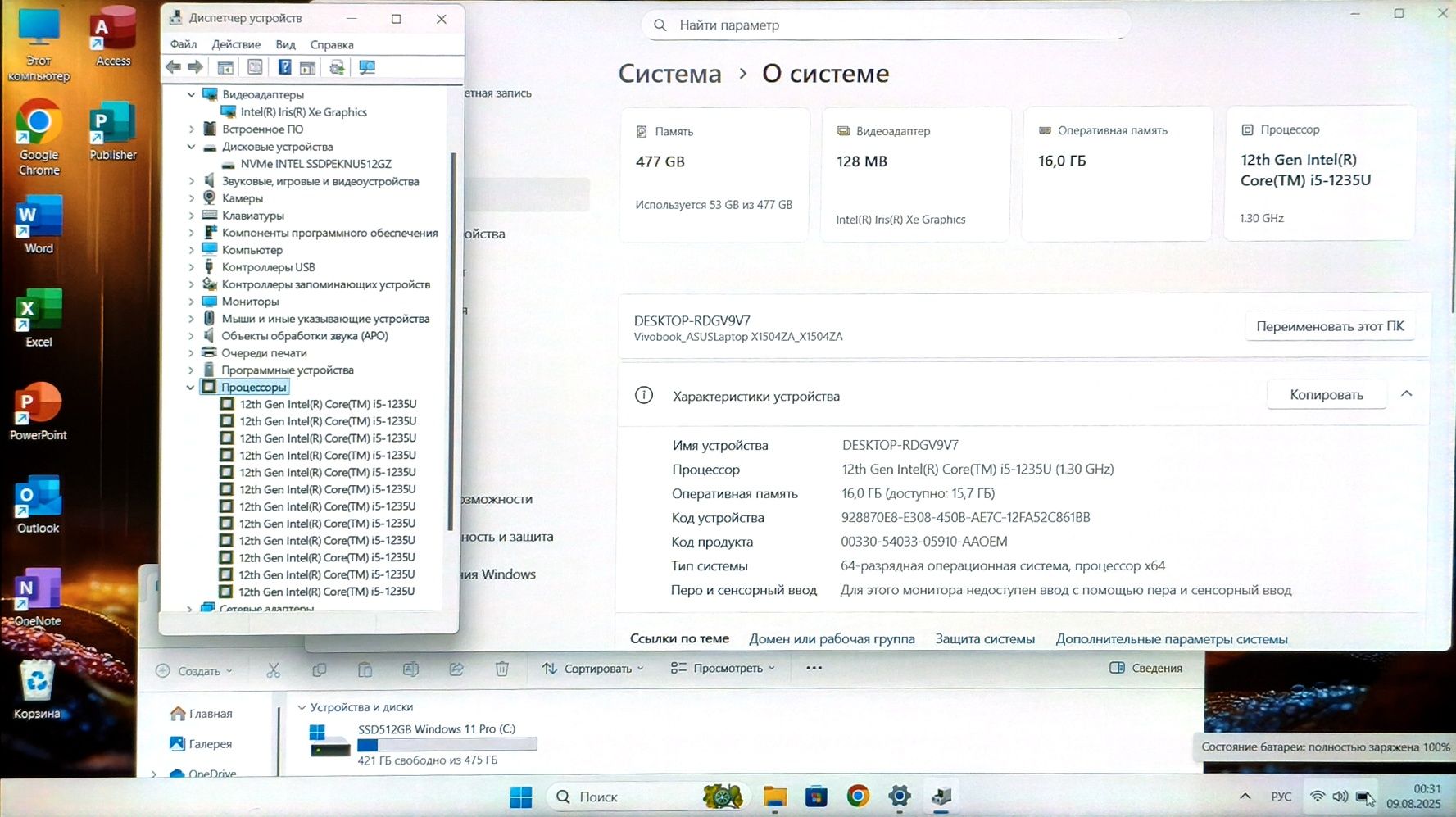Collapse the Характеристики устройства section chevron
This screenshot has height=817, width=1456.
(x=1407, y=394)
